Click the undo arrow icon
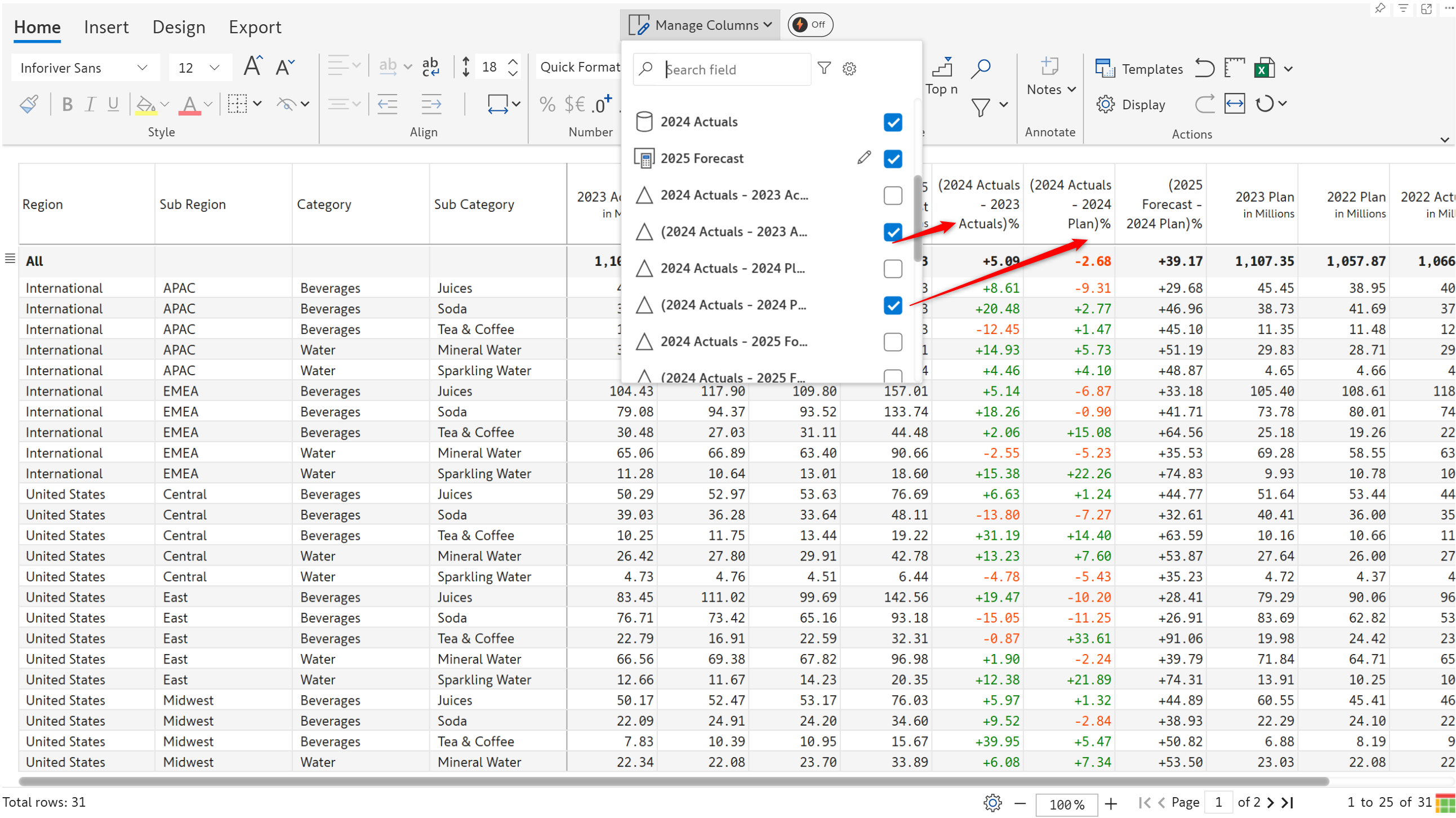Screen dimensions: 1456x818 pyautogui.click(x=1204, y=68)
